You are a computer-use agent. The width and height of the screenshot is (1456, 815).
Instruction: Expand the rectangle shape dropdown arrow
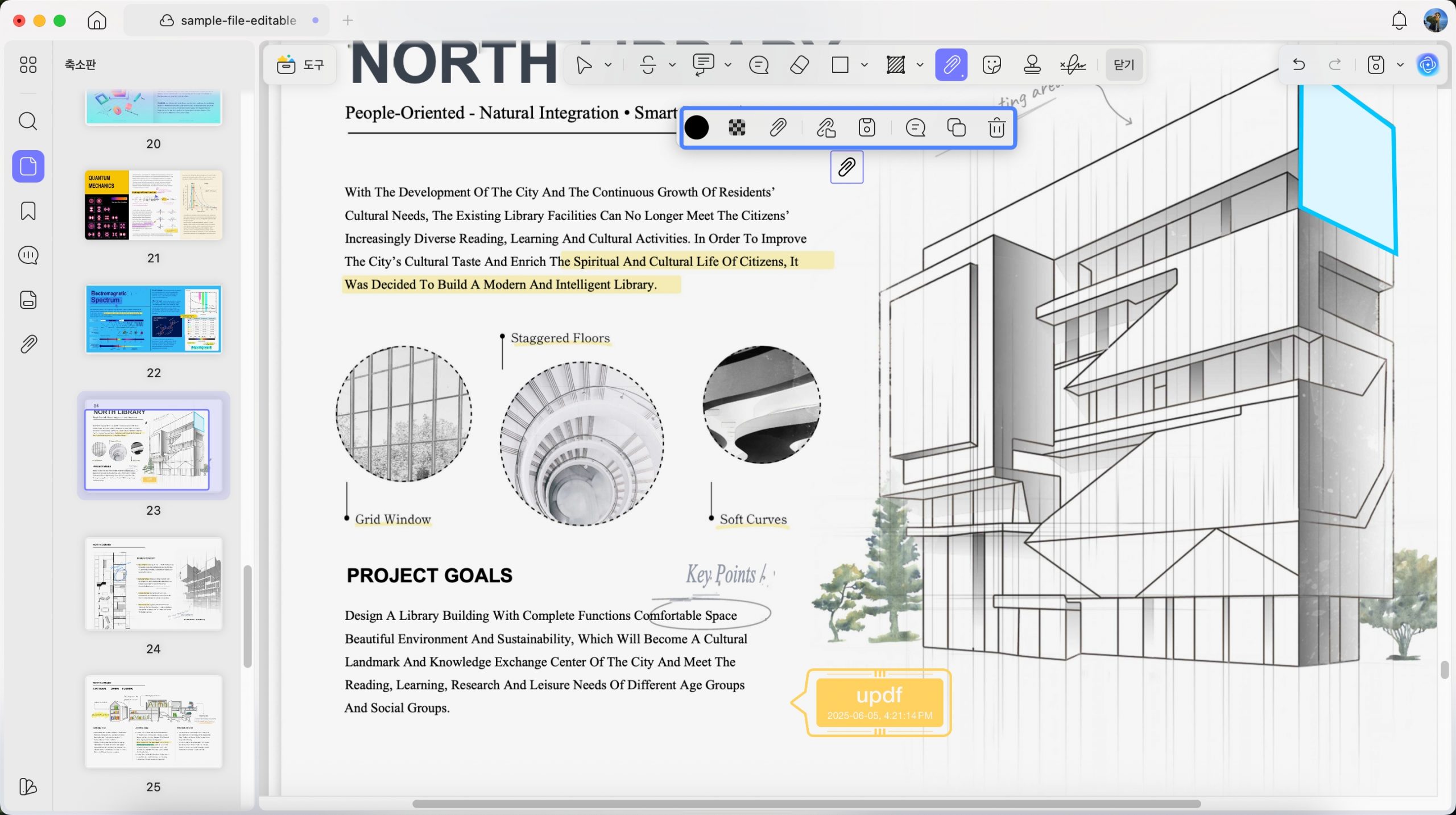pos(864,65)
